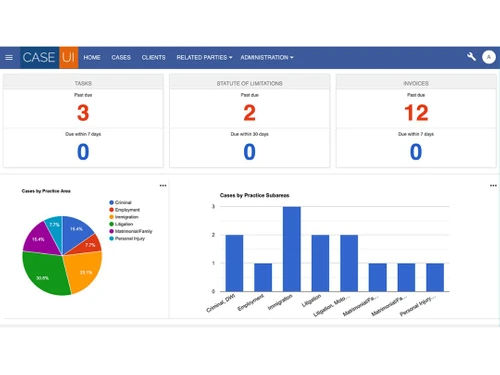Screen dimensions: 500x375
Task: Select the green 30.8% pie slice
Action: (45, 273)
